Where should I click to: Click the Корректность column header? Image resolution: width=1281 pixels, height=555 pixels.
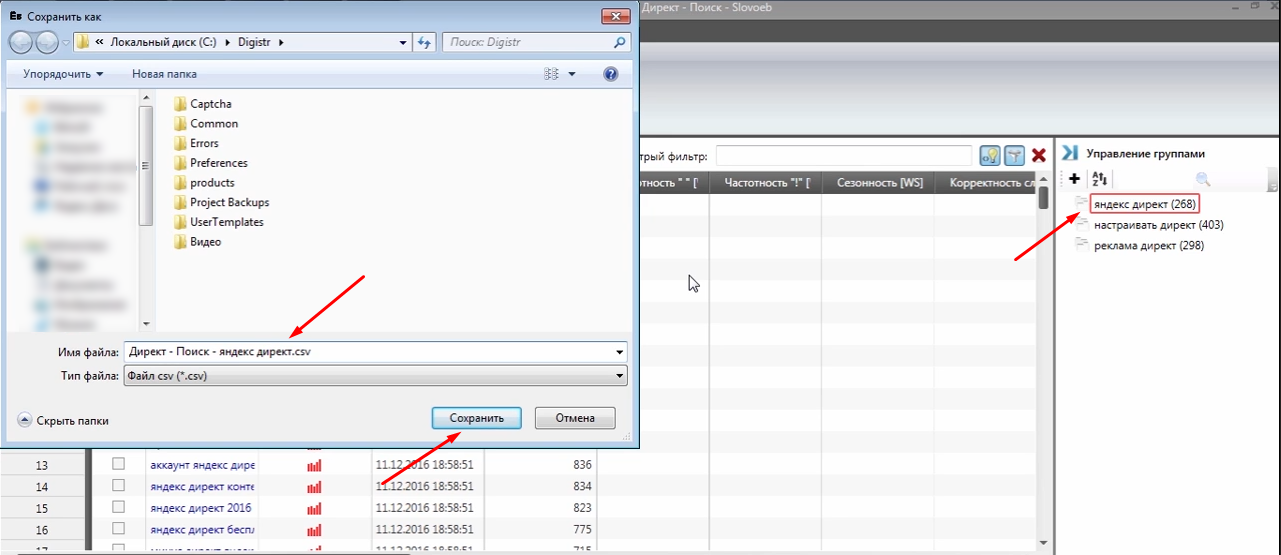(x=992, y=182)
